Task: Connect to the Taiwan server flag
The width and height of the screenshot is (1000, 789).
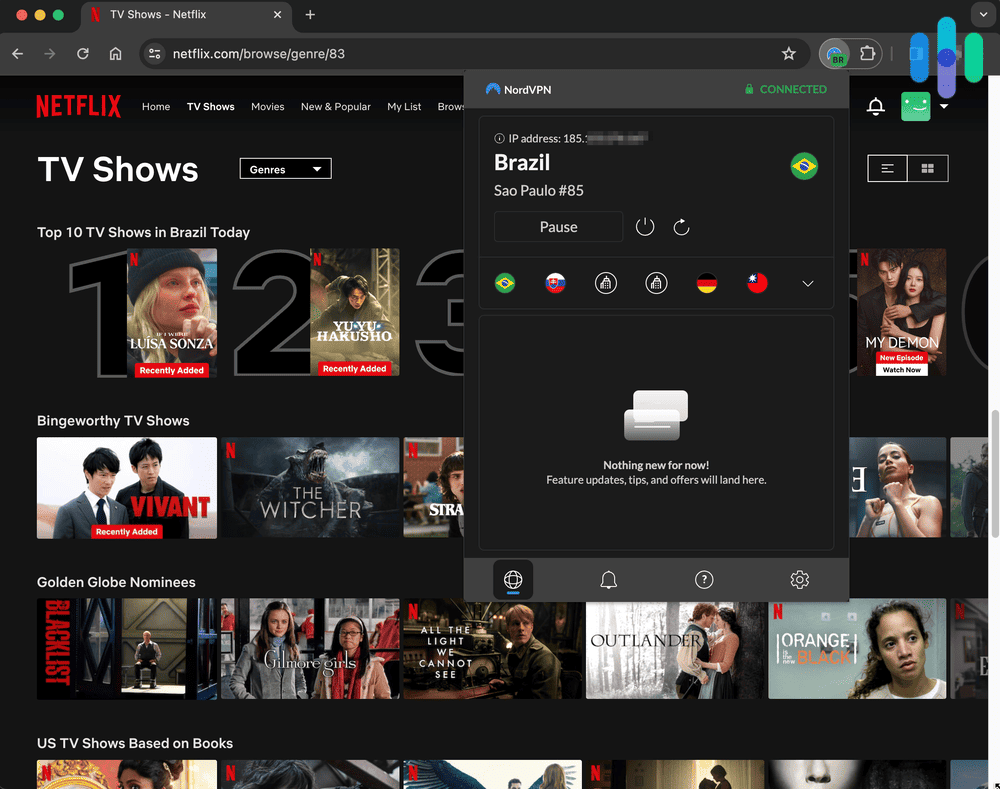Action: pyautogui.click(x=757, y=283)
